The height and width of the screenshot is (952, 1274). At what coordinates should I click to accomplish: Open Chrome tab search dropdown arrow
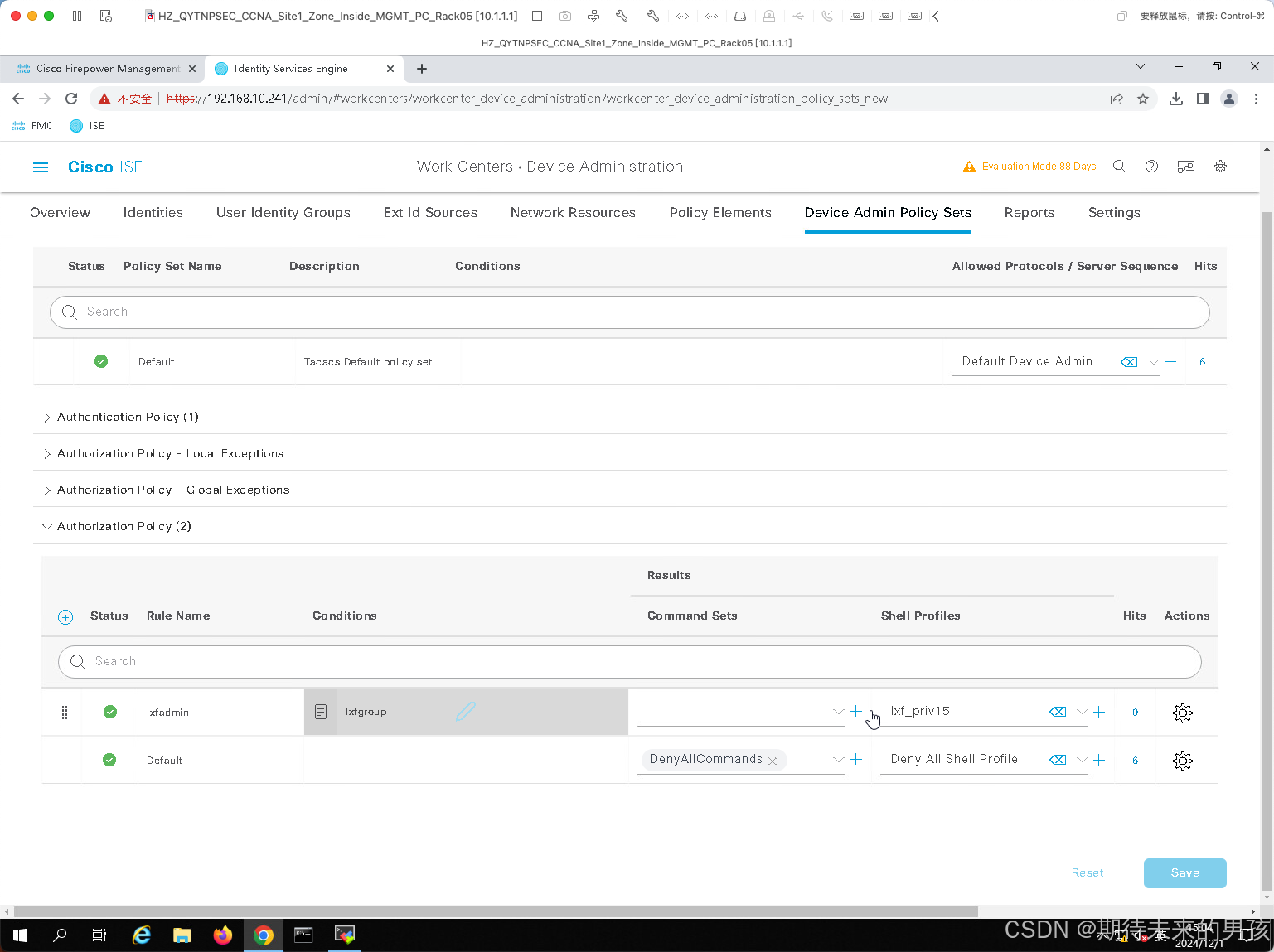tap(1141, 66)
